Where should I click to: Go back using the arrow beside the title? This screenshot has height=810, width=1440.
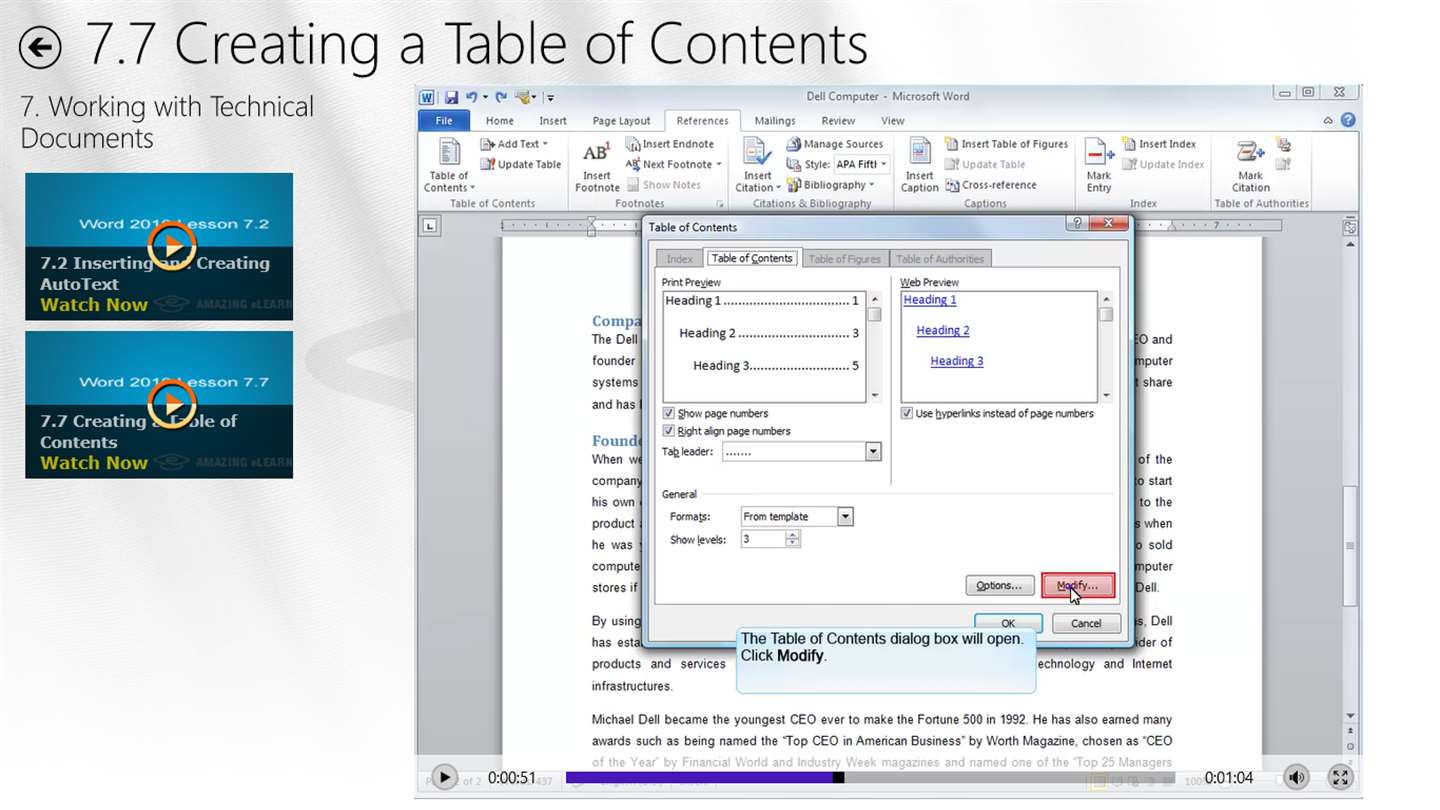(40, 46)
